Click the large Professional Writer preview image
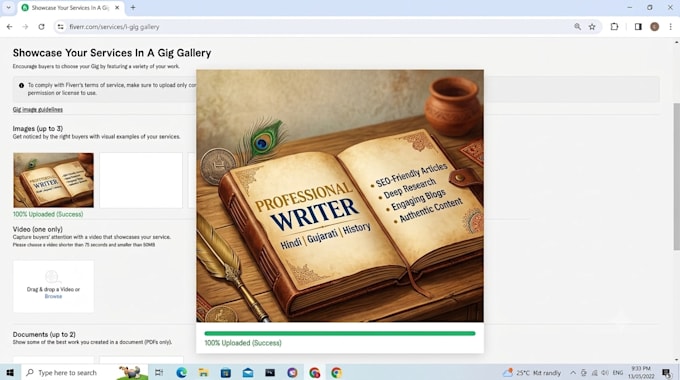The width and height of the screenshot is (680, 380). [x=340, y=196]
